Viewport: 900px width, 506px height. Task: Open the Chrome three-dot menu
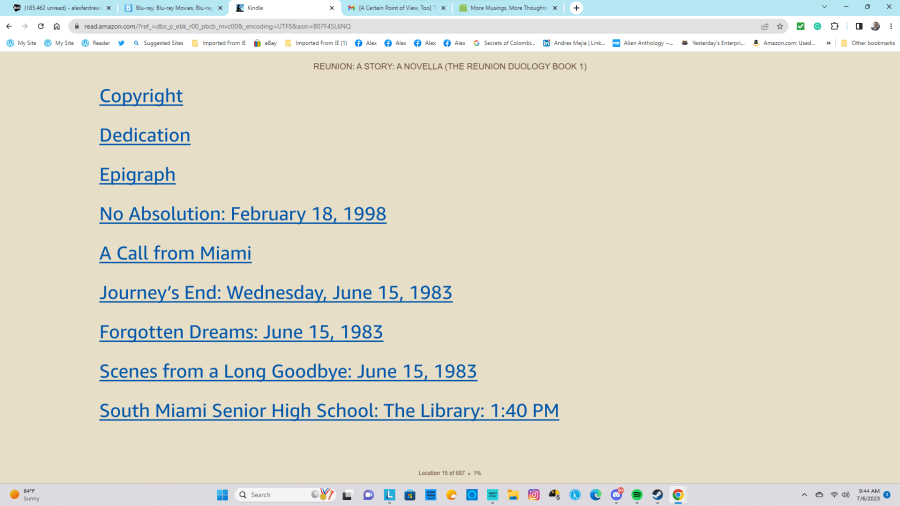[x=890, y=26]
